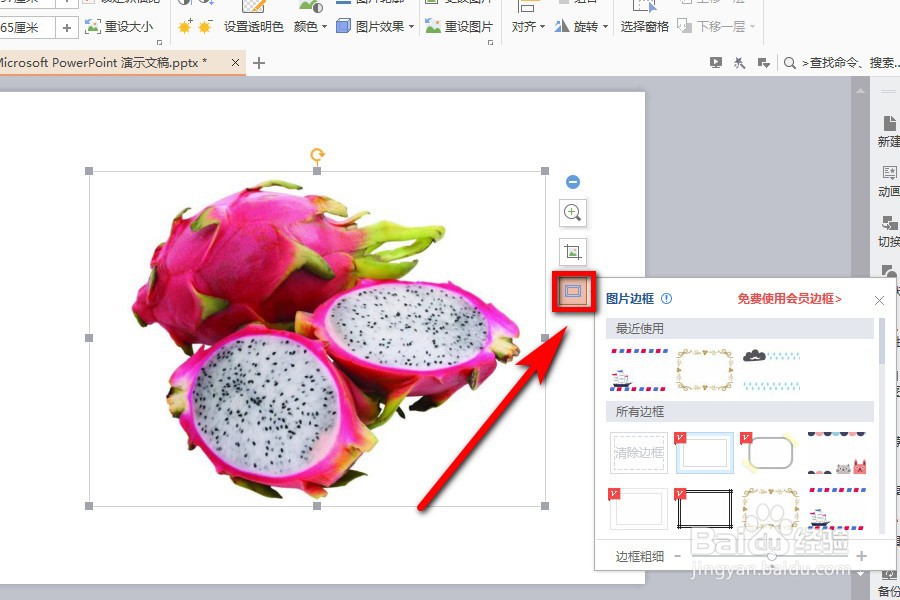Image resolution: width=900 pixels, height=600 pixels.
Task: Select the rounded gray tape border
Action: pos(771,452)
